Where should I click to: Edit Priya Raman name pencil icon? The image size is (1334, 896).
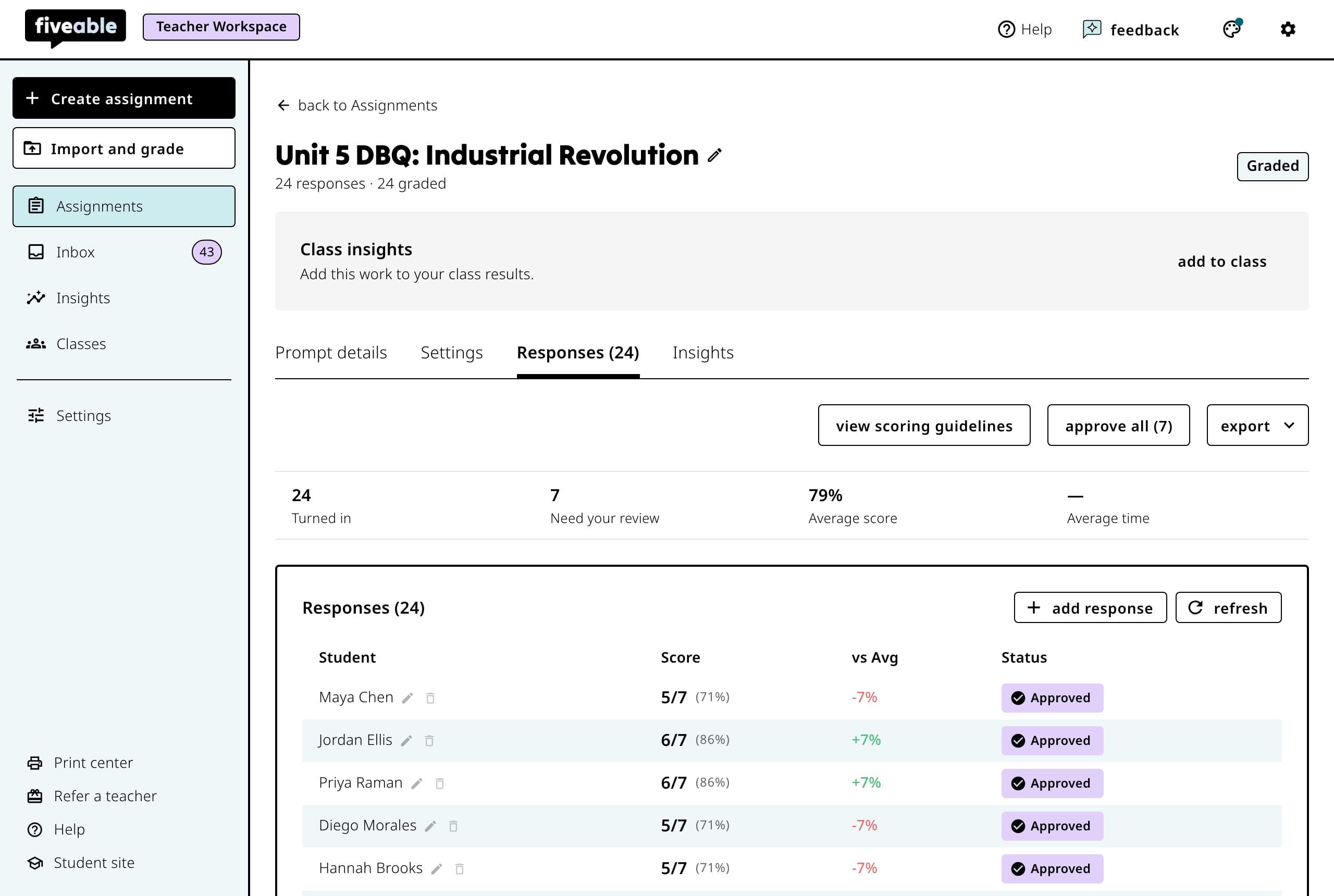tap(417, 783)
